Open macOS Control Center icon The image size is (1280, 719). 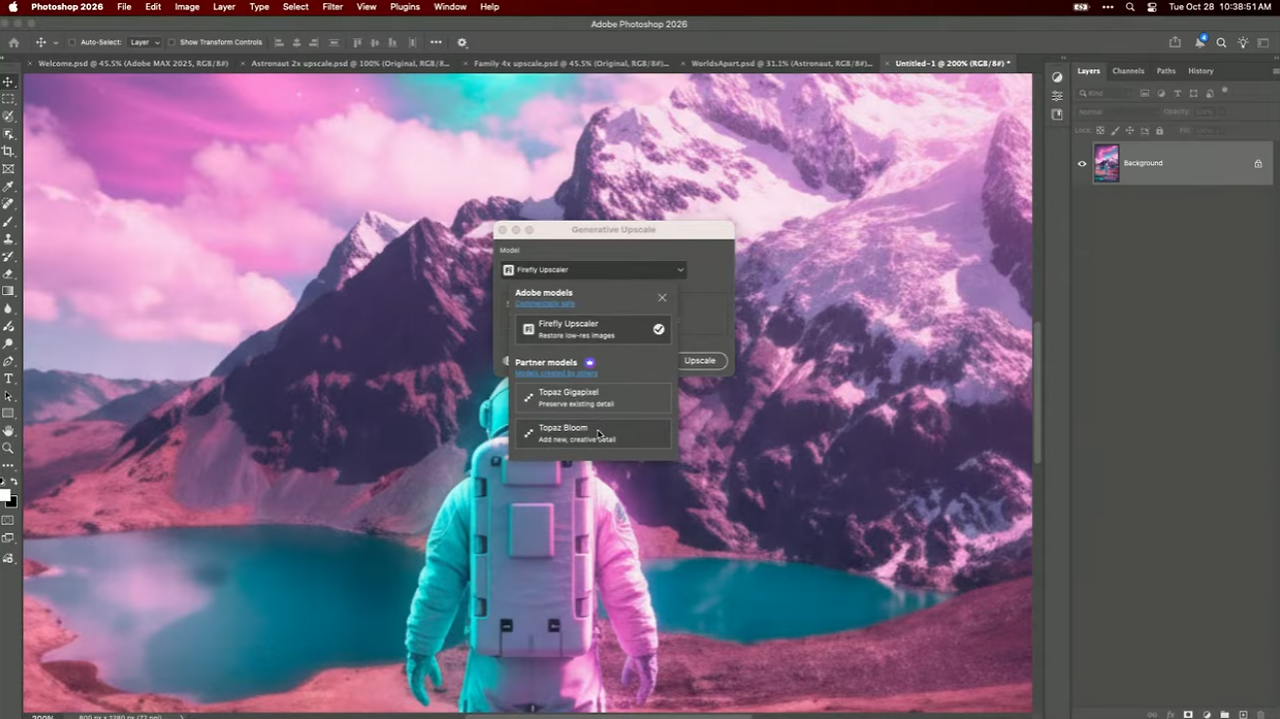coord(1152,7)
